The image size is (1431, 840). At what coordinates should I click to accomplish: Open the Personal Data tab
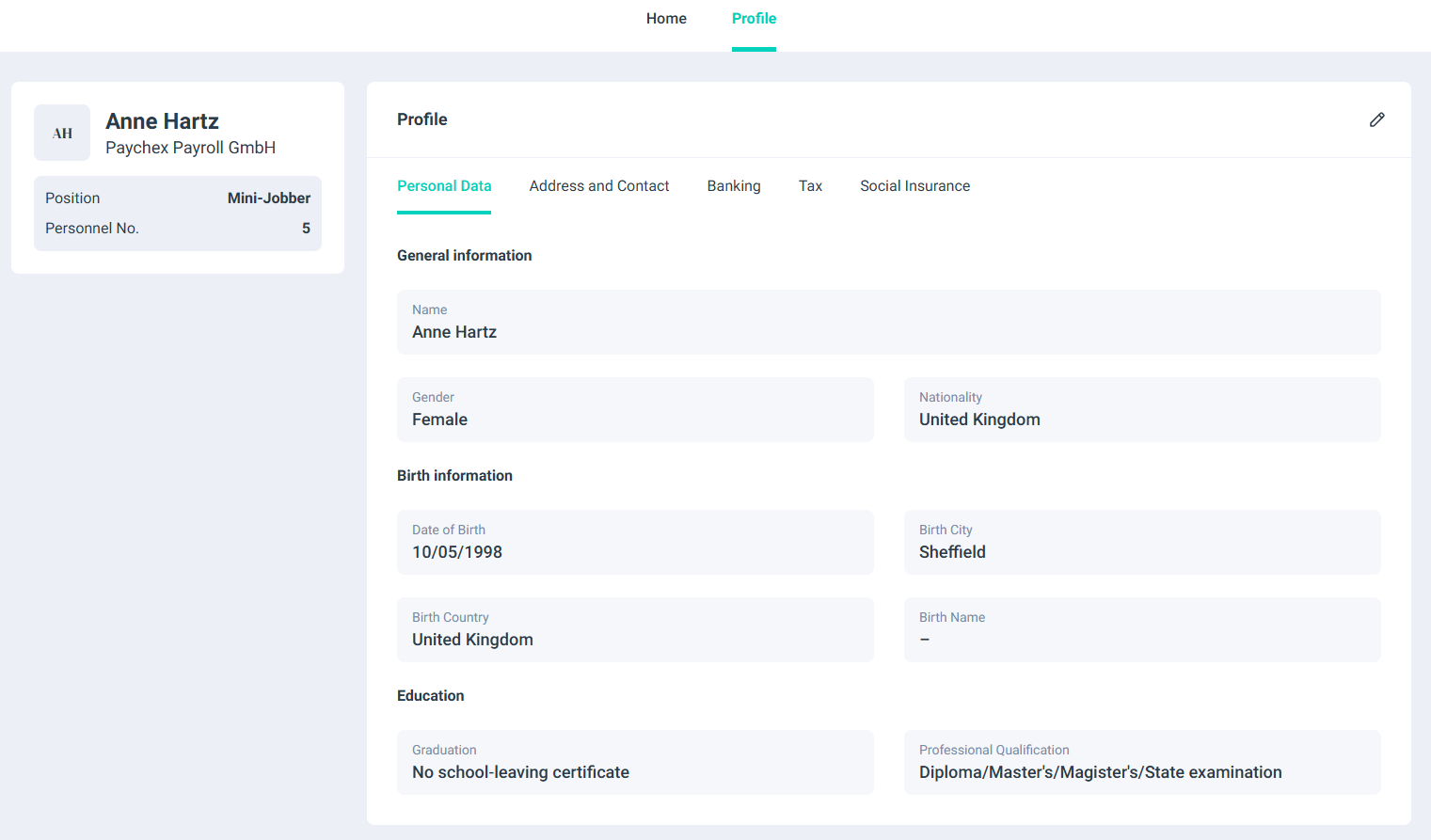pos(444,186)
